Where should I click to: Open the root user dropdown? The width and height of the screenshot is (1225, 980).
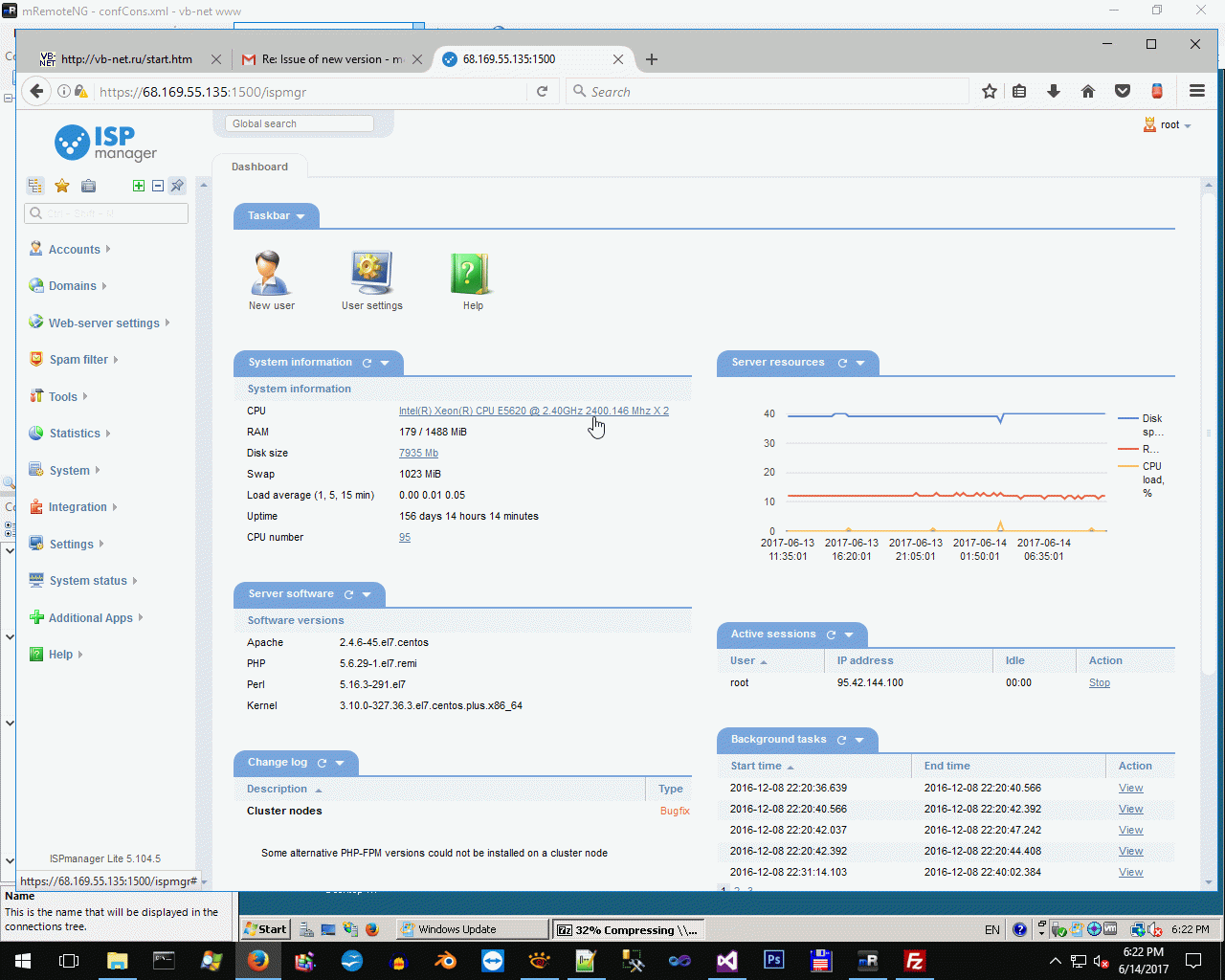1168,125
